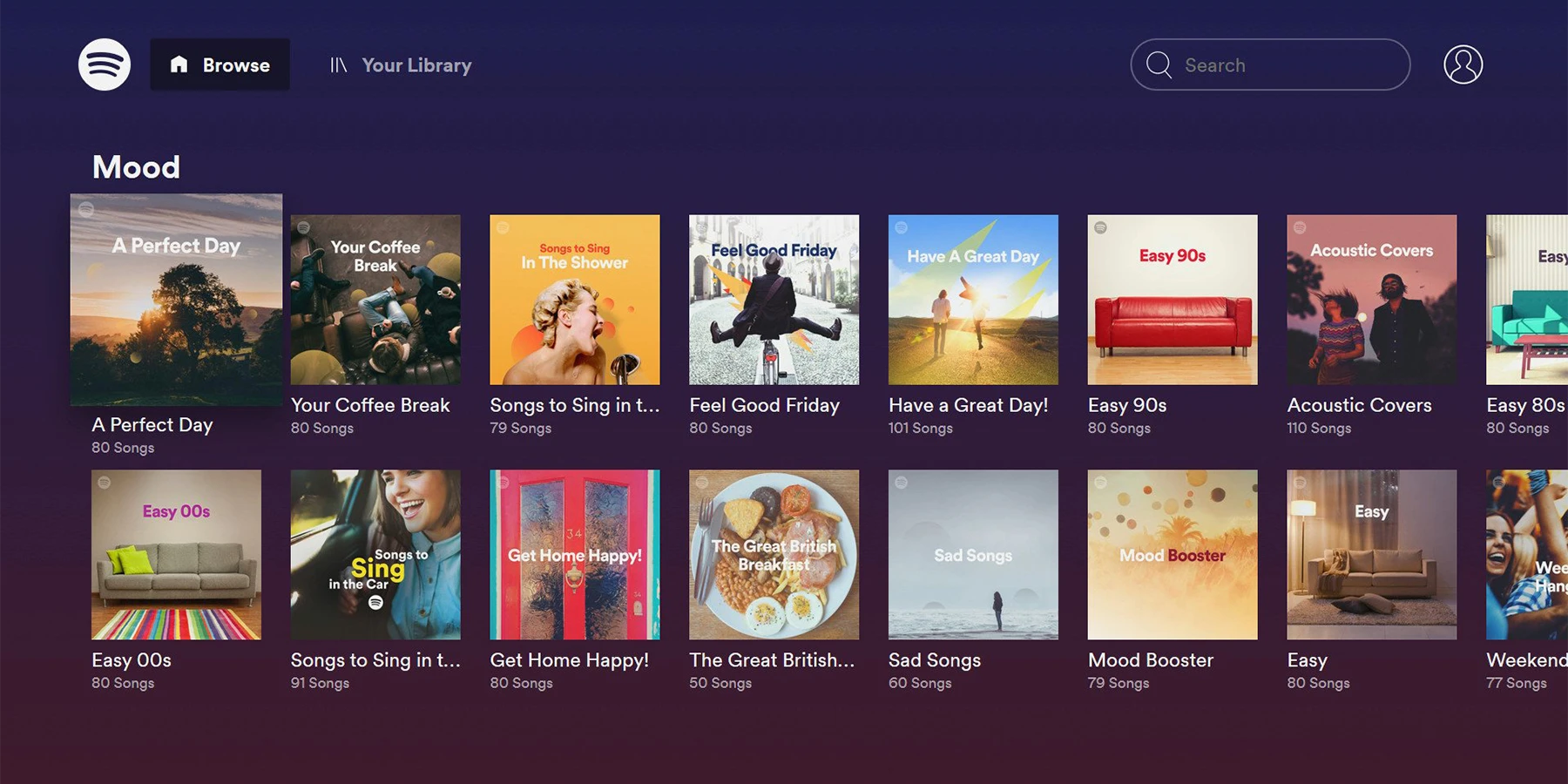Open the Mood Booster playlist cover
This screenshot has width=1568, height=784.
(x=1173, y=555)
